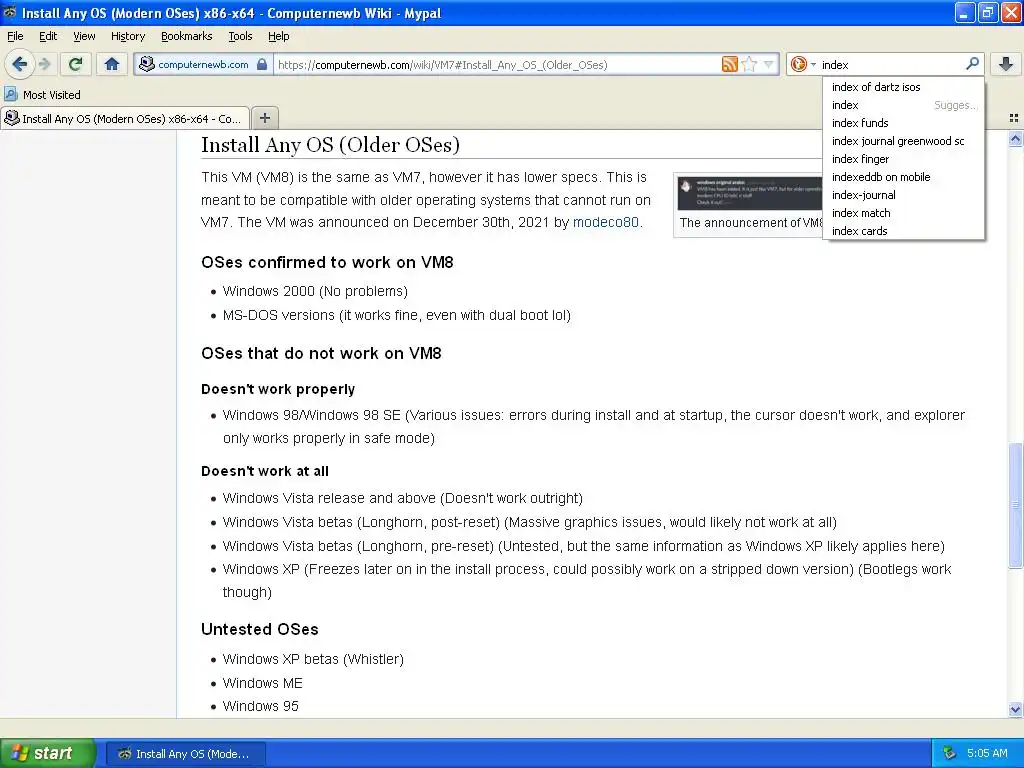Screen dimensions: 1024x768
Task: Click the Install Any OS (Older OSes) heading
Action: (330, 145)
